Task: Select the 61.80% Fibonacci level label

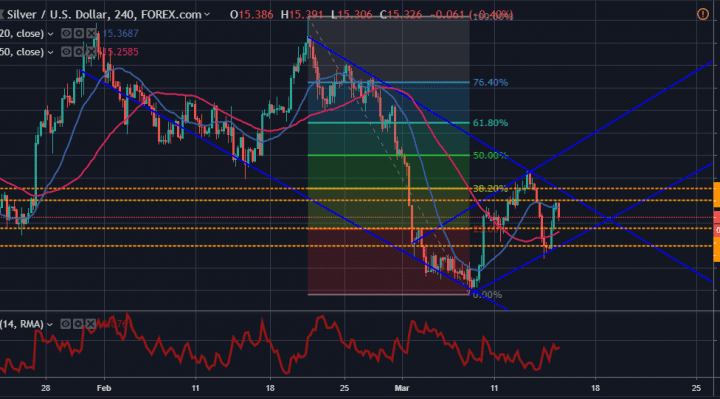Action: 490,123
